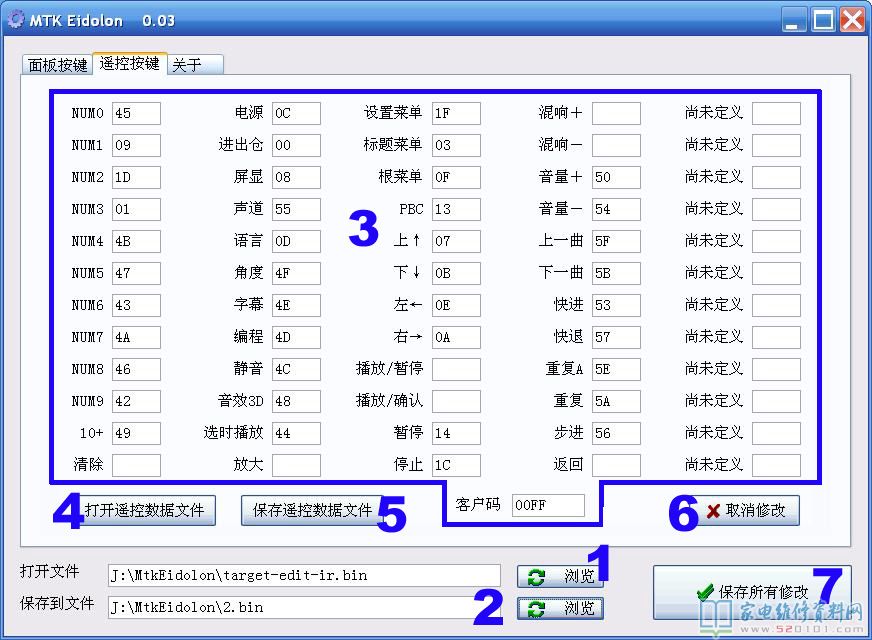Edit the 静音 code field
This screenshot has width=872, height=640.
click(x=296, y=369)
